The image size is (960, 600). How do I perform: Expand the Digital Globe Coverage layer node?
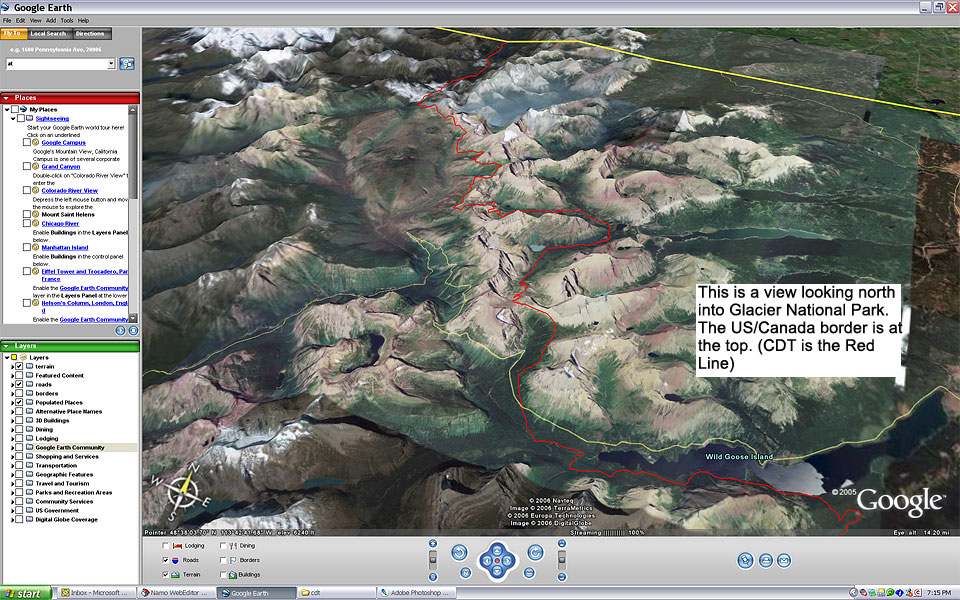[x=12, y=520]
